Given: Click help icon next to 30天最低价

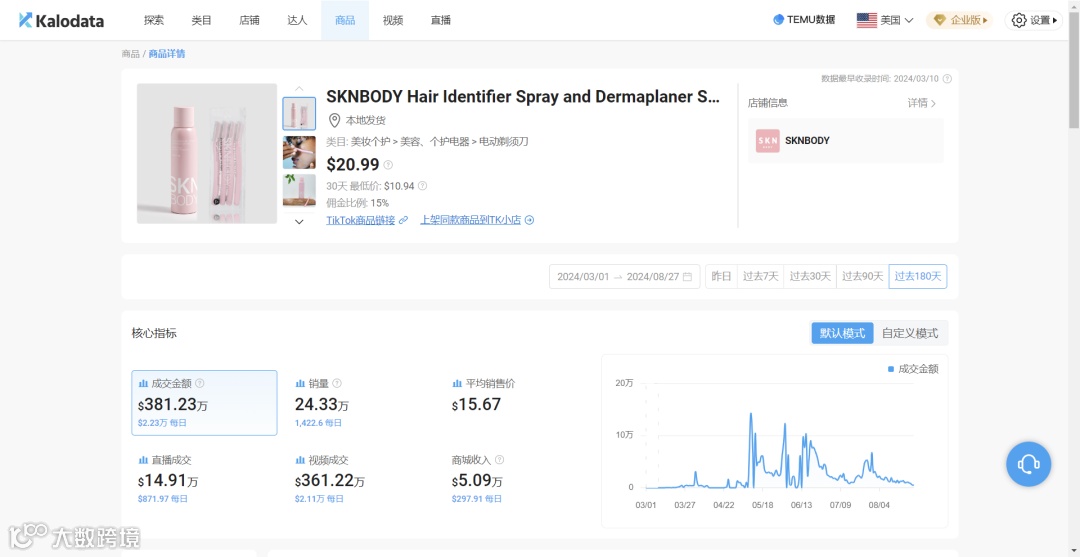Looking at the screenshot, I should tap(422, 186).
